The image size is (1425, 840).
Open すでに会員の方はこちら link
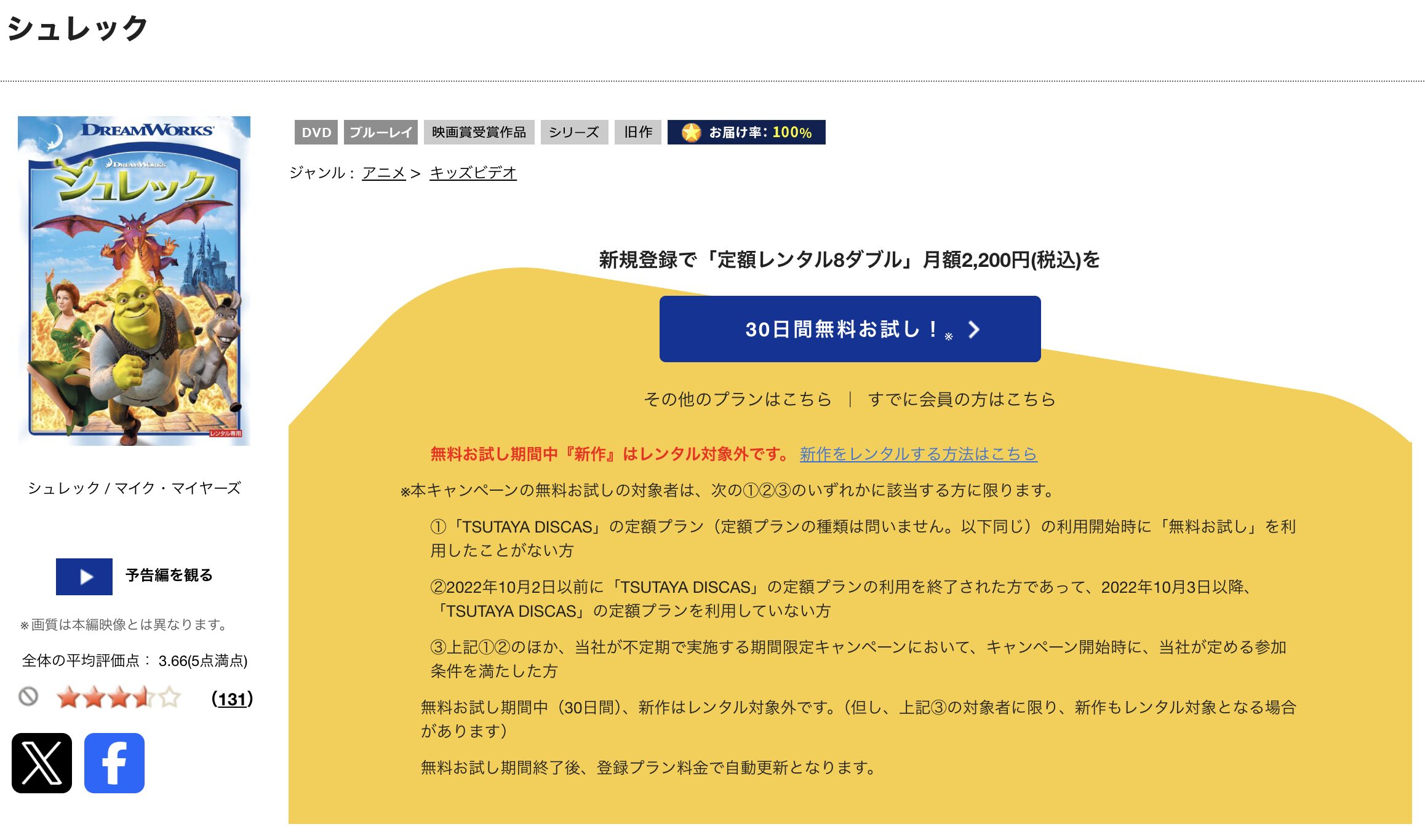961,399
